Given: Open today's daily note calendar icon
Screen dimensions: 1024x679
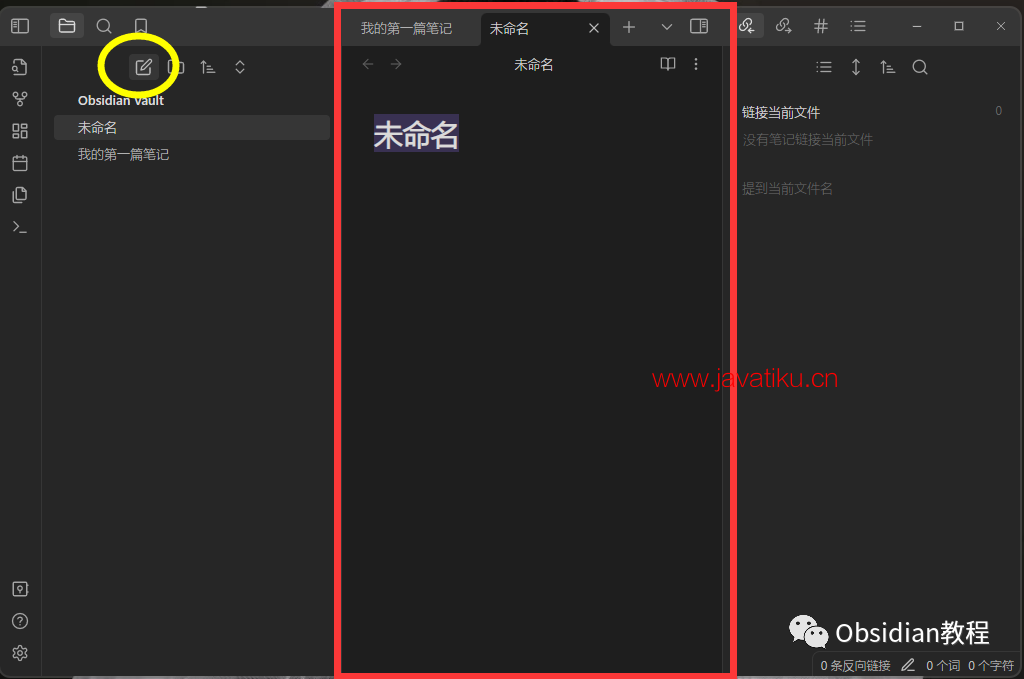Looking at the screenshot, I should [20, 163].
